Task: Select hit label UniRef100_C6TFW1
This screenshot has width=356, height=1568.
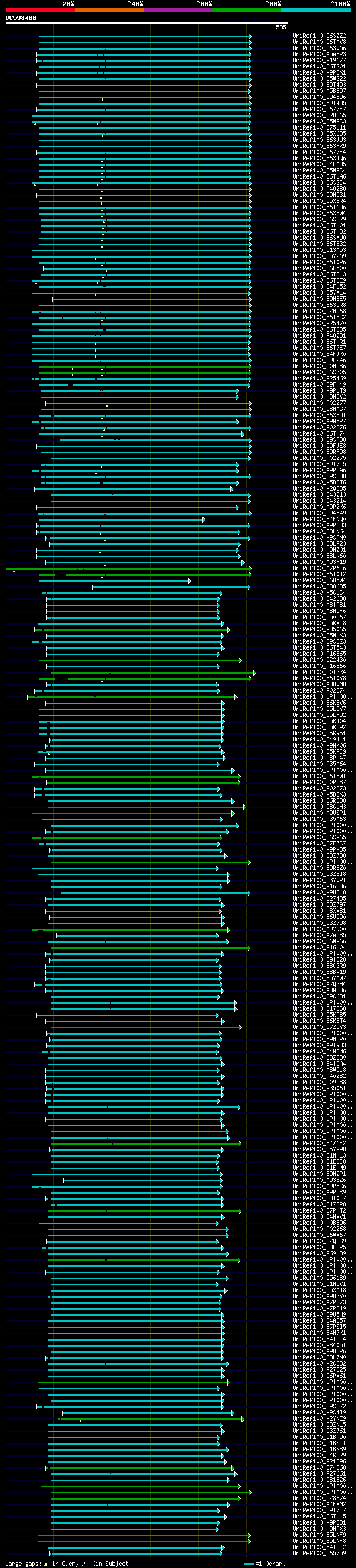Action: (x=319, y=776)
